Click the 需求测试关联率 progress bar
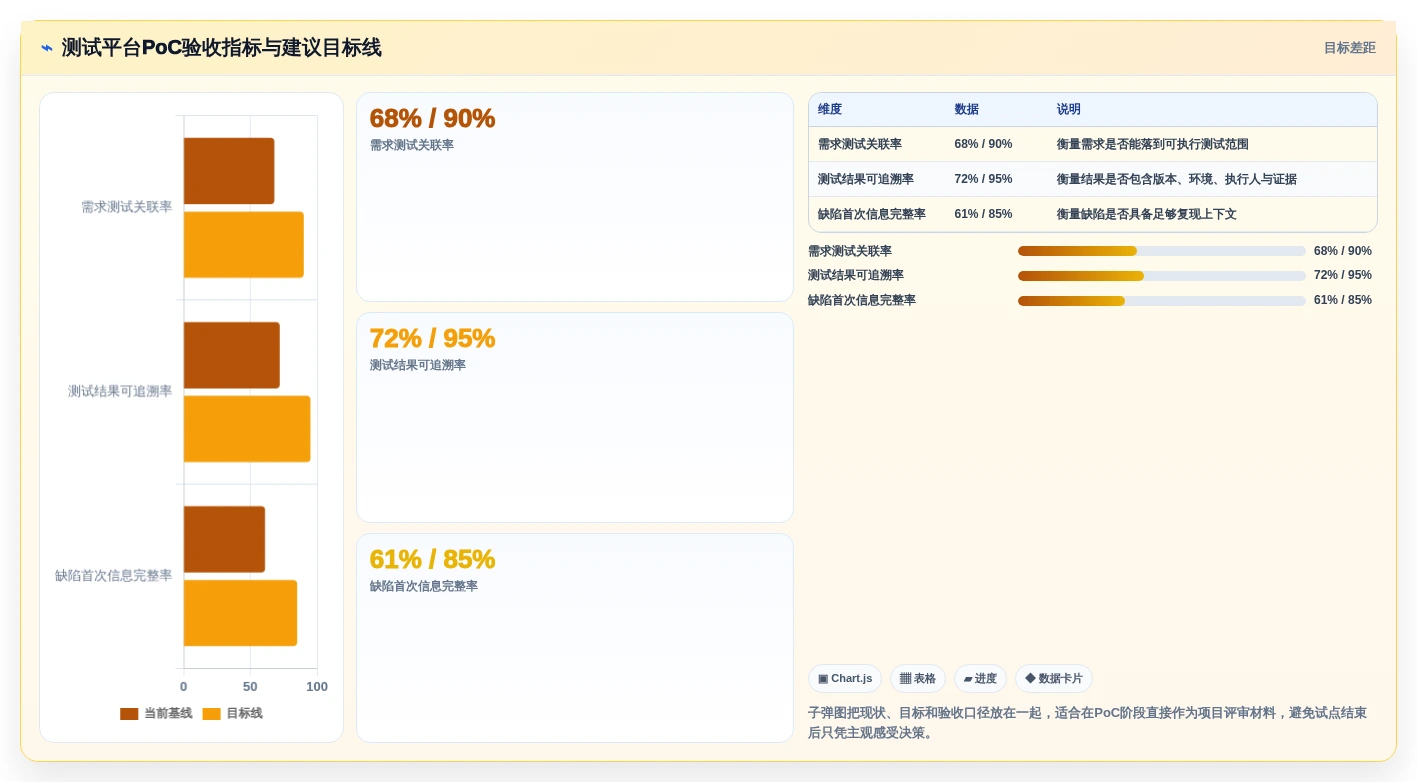The height and width of the screenshot is (782, 1417). point(1162,251)
